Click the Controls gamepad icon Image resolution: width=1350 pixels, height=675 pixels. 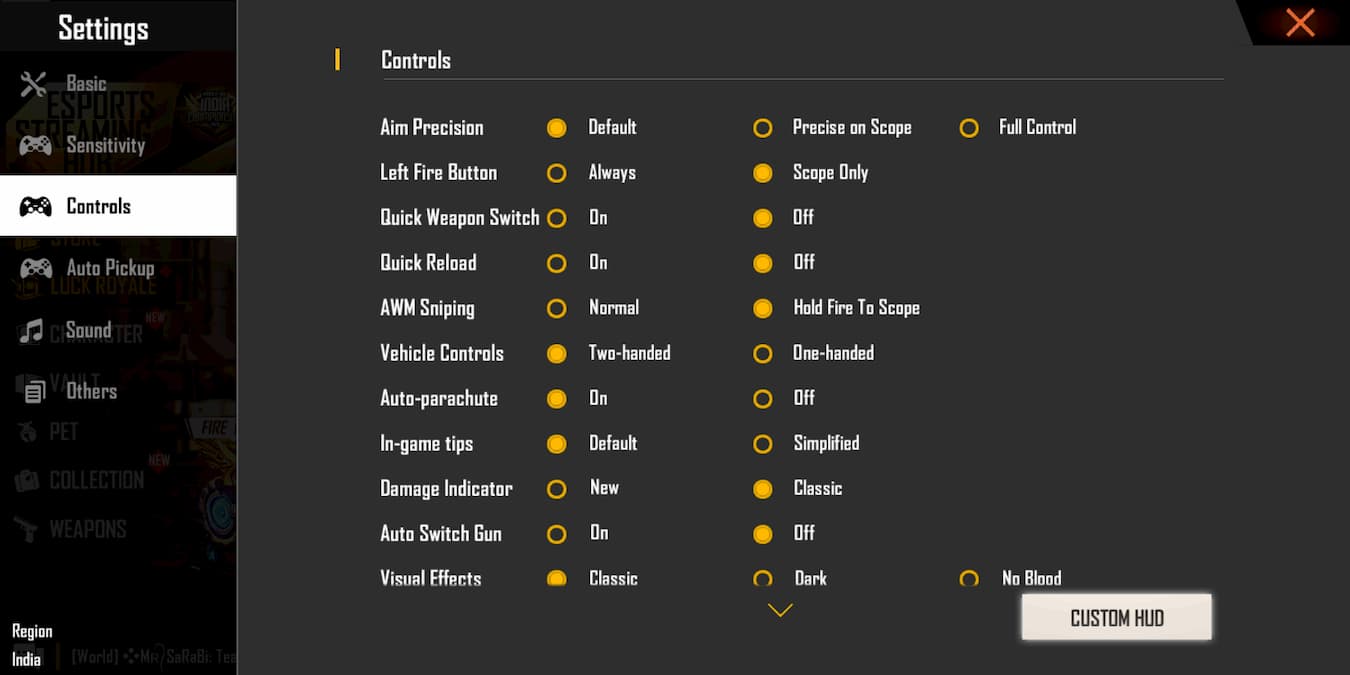click(35, 206)
